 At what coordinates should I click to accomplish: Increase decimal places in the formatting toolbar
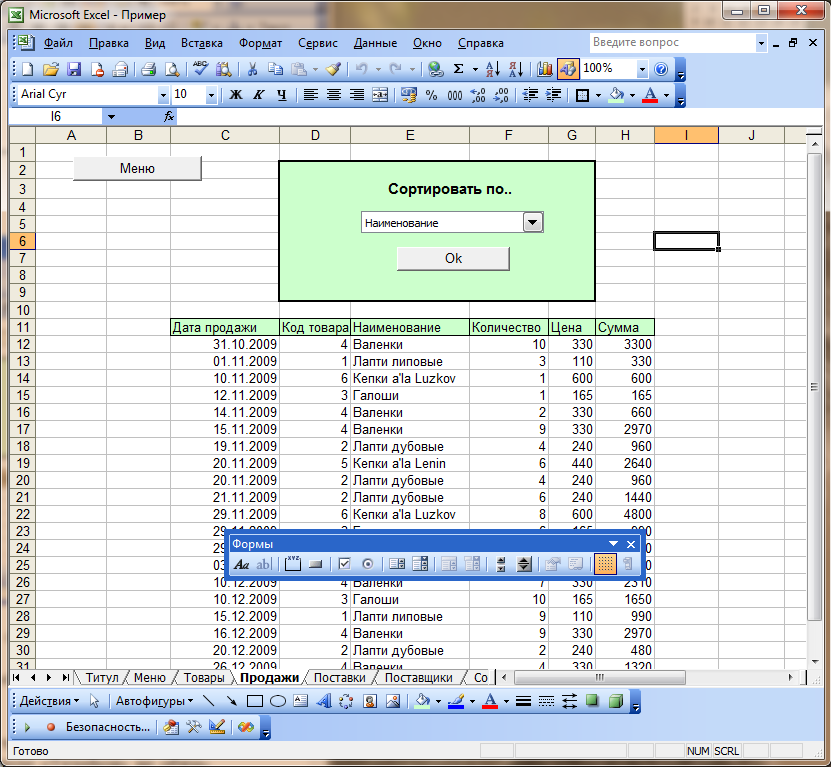pyautogui.click(x=478, y=95)
